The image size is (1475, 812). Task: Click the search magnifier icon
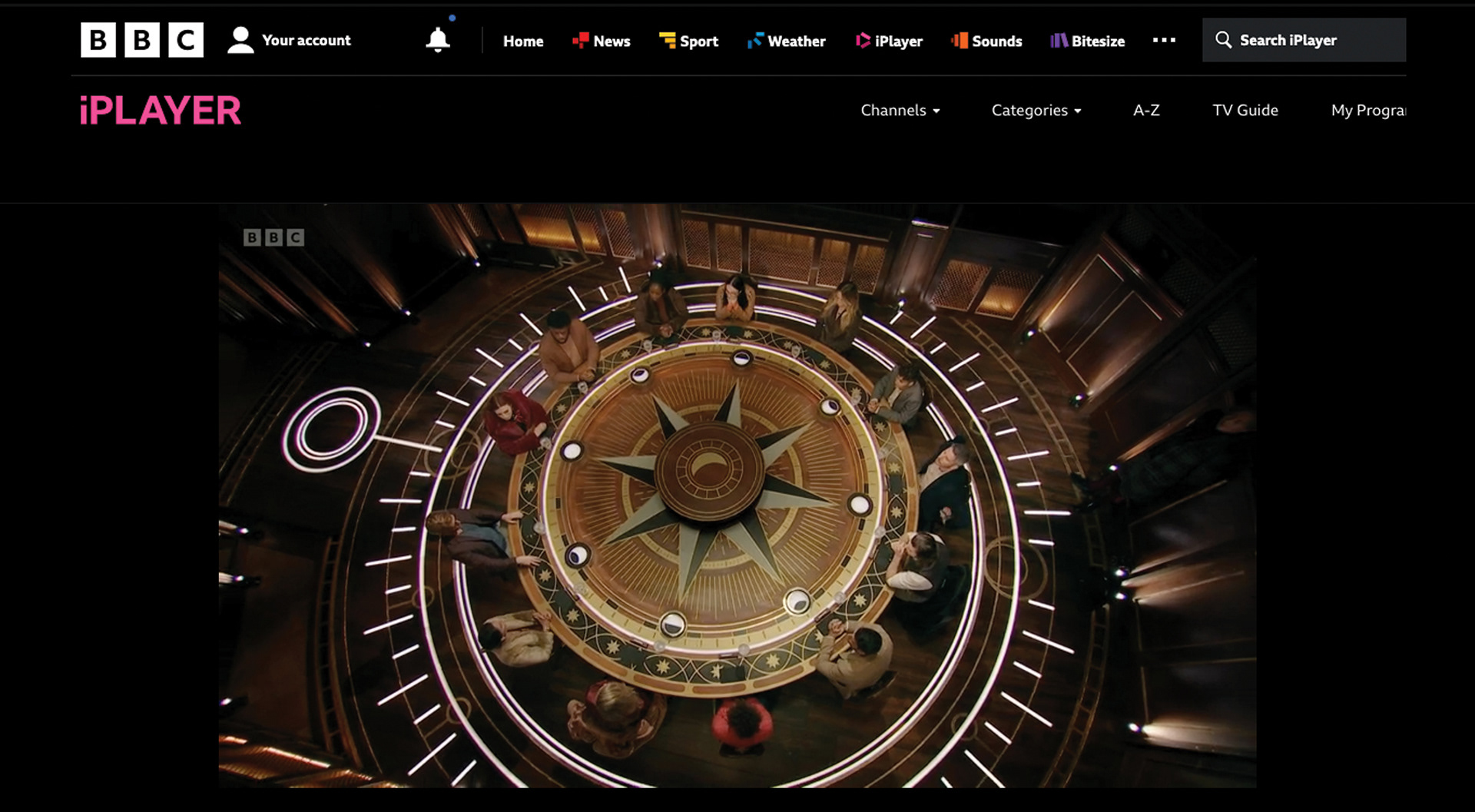click(1223, 39)
